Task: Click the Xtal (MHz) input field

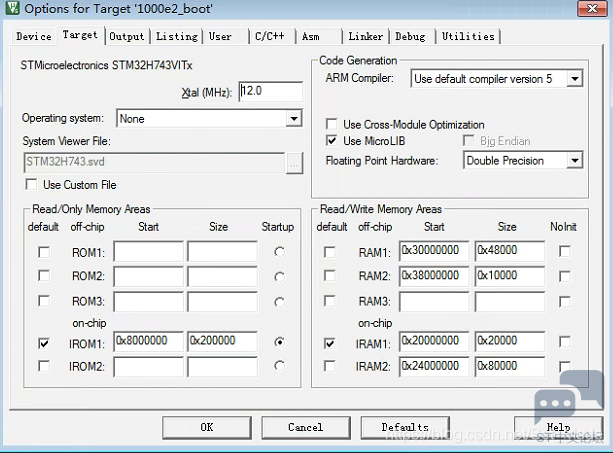Action: pos(271,91)
